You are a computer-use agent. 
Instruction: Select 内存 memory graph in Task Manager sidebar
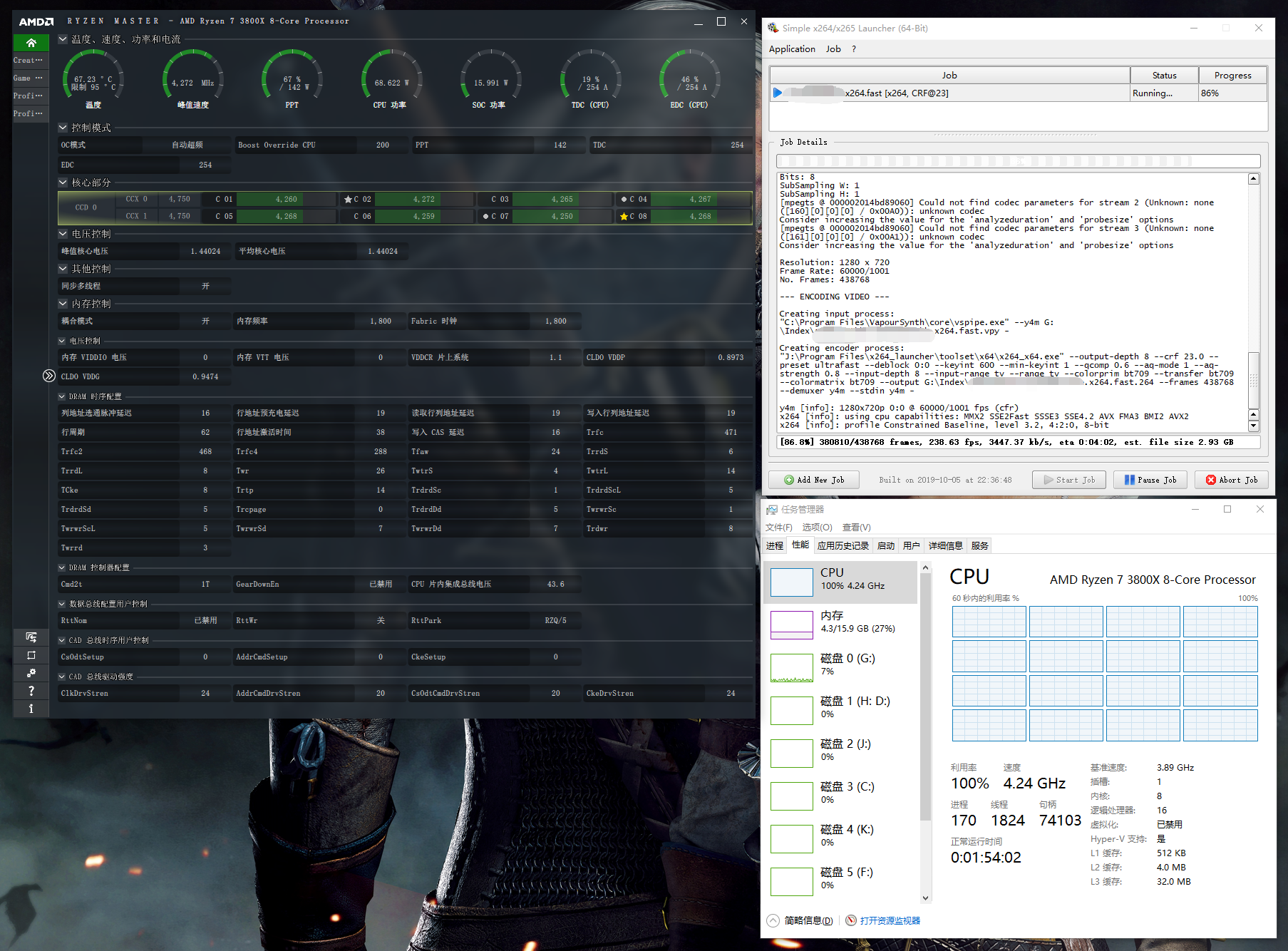[792, 625]
